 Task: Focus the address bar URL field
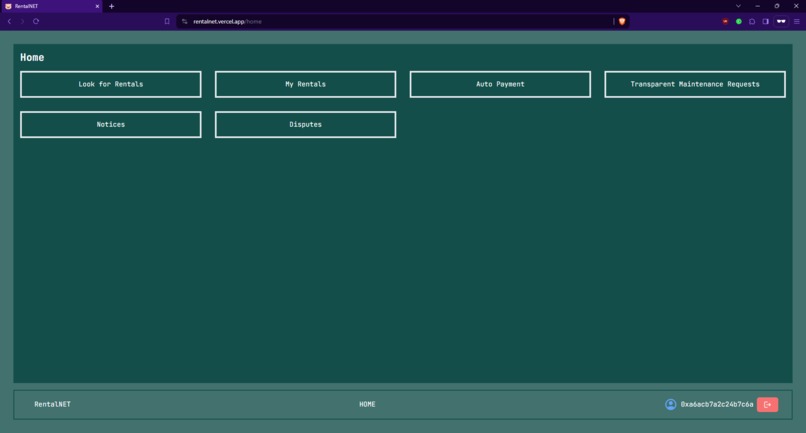click(x=401, y=22)
